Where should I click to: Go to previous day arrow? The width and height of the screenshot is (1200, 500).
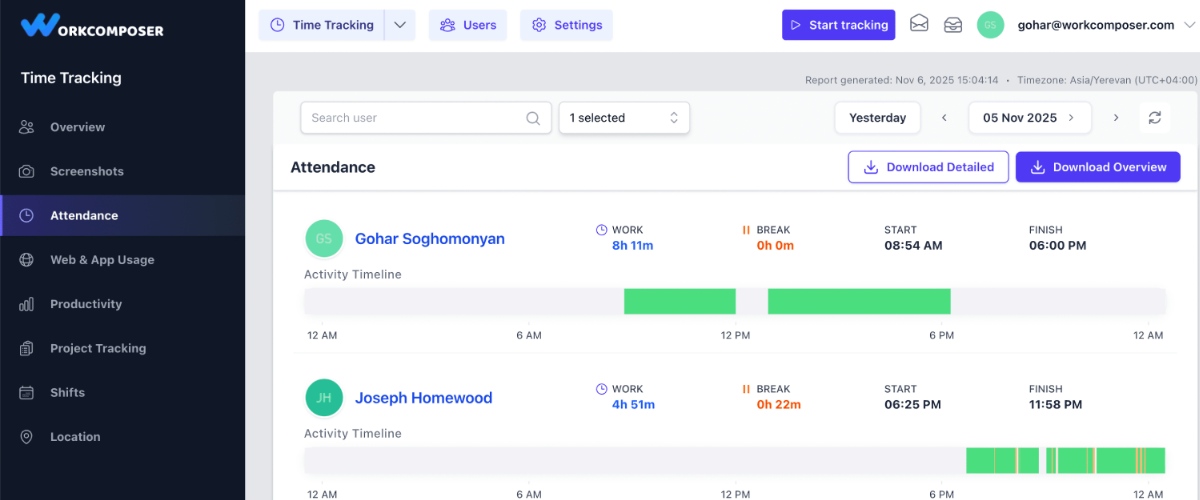[944, 118]
